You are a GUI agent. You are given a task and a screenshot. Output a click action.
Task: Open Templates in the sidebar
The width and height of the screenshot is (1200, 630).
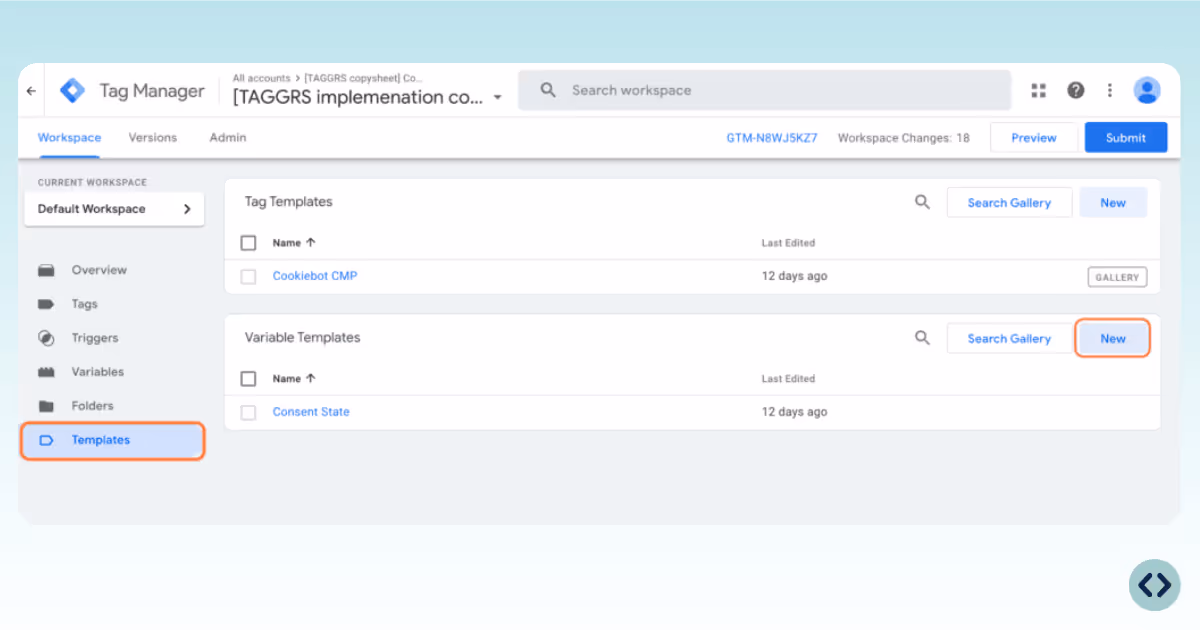click(112, 440)
